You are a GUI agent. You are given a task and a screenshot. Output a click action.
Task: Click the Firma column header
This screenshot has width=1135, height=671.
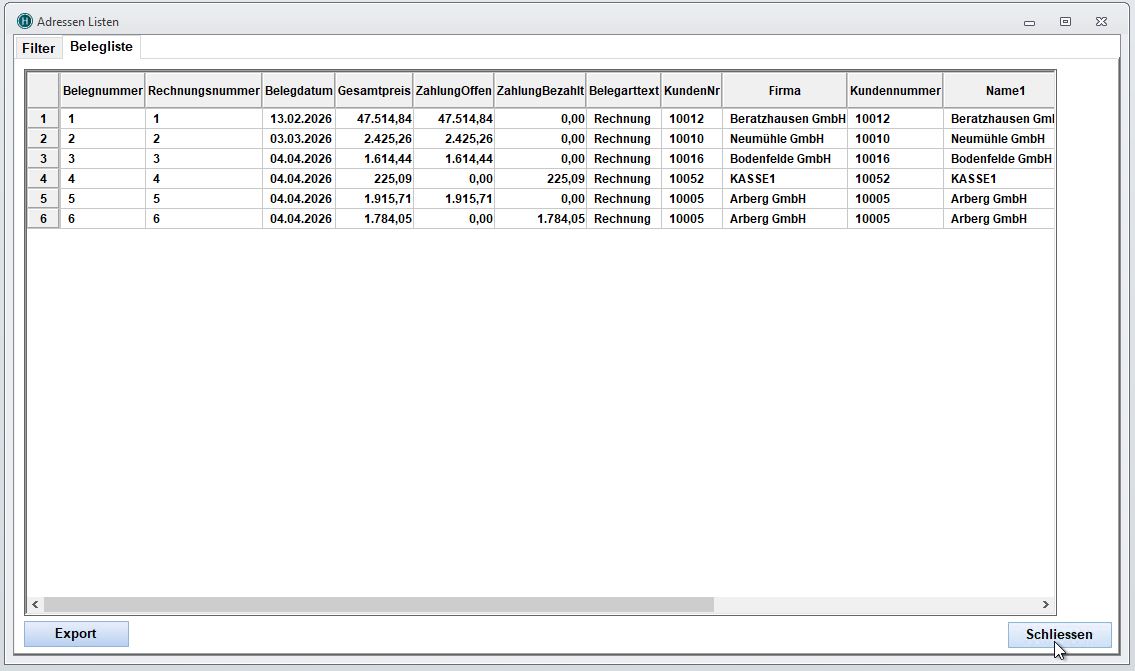pos(784,91)
